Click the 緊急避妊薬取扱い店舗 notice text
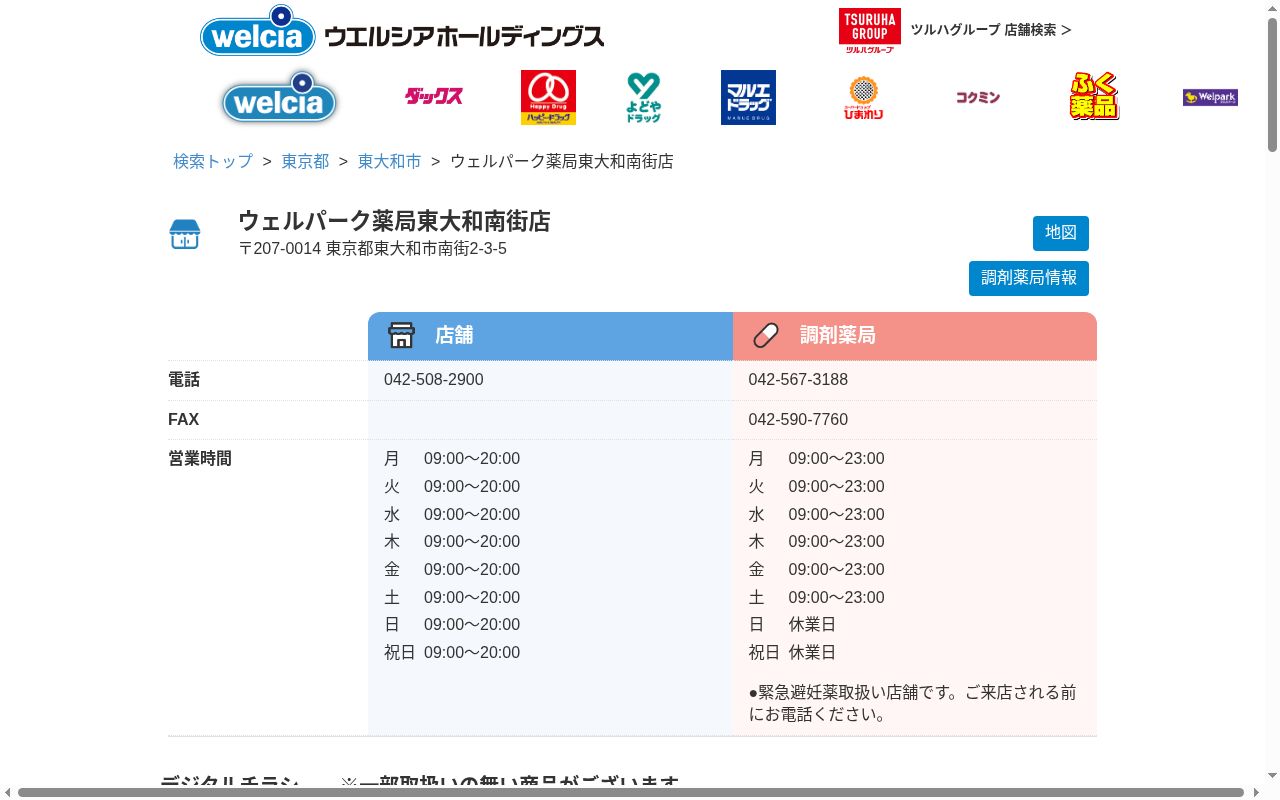This screenshot has width=1280, height=800. [x=912, y=703]
